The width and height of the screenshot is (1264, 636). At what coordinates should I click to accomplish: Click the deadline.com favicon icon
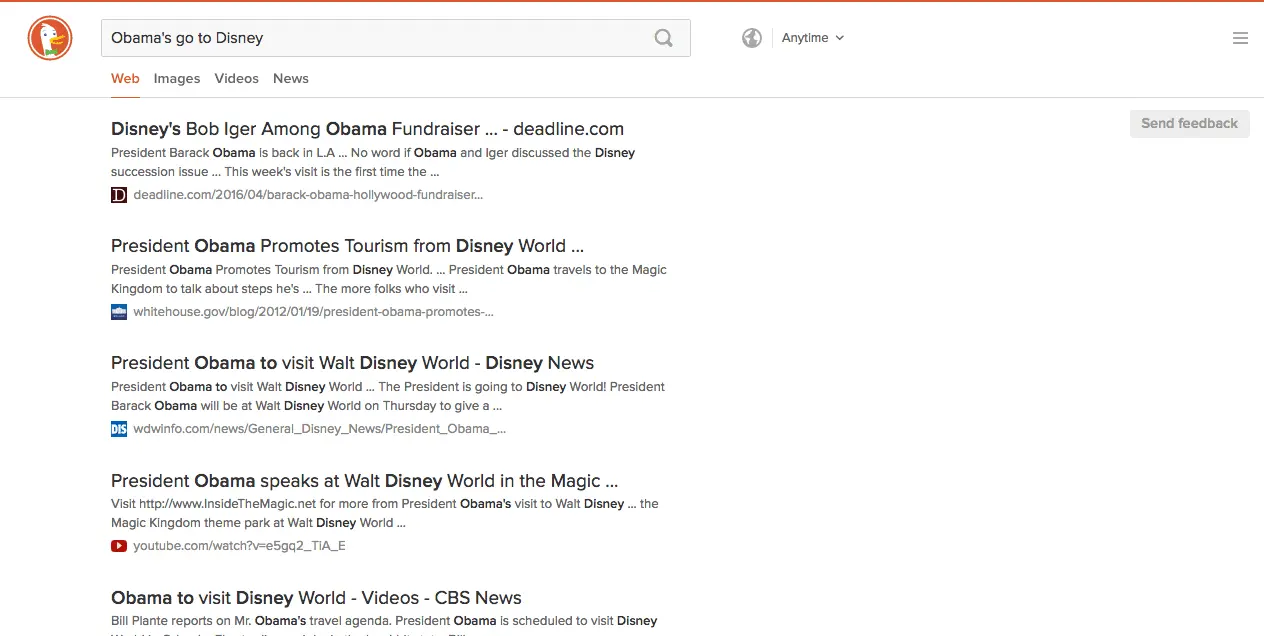[x=119, y=195]
